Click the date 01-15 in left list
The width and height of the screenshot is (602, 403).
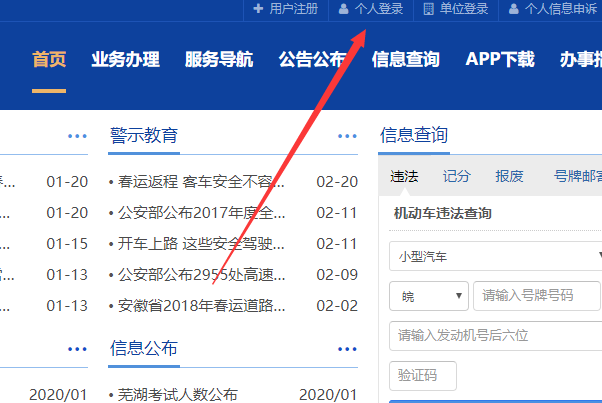click(67, 244)
